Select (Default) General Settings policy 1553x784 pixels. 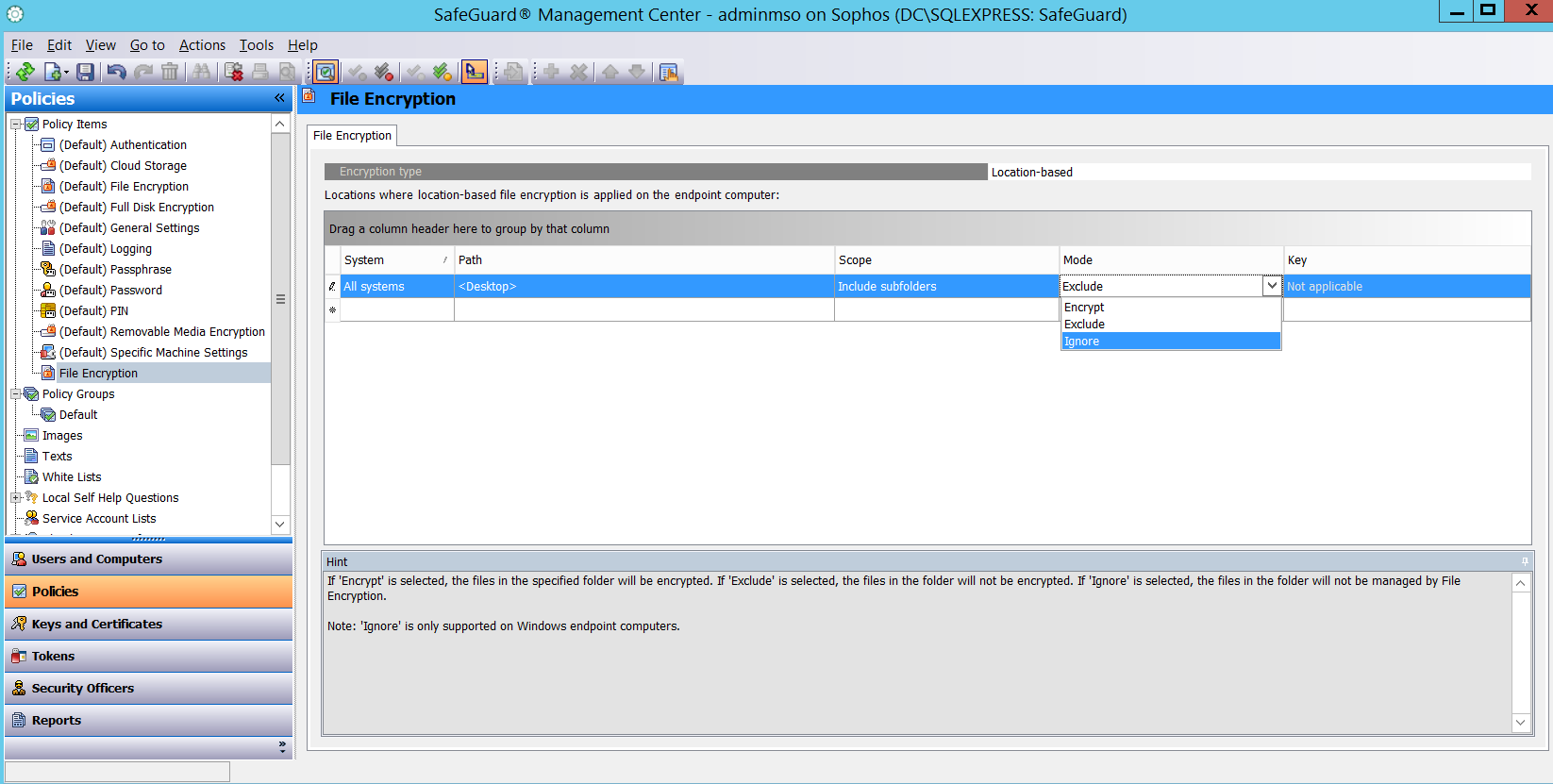[x=129, y=228]
